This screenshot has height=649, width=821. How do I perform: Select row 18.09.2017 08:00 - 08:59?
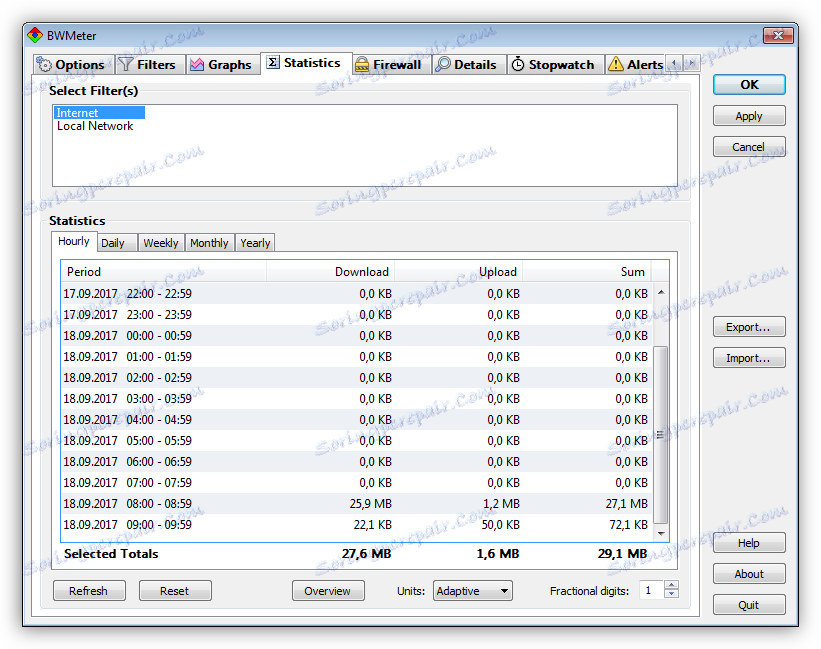357,503
